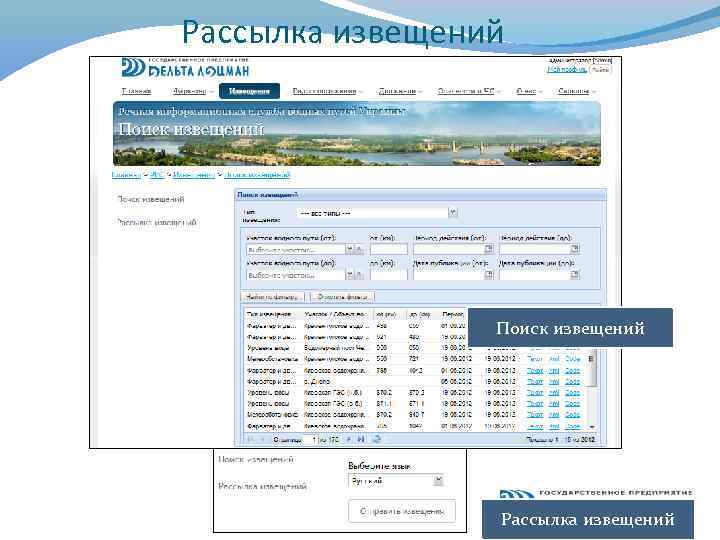
Task: Go to first results page
Action: [251, 439]
